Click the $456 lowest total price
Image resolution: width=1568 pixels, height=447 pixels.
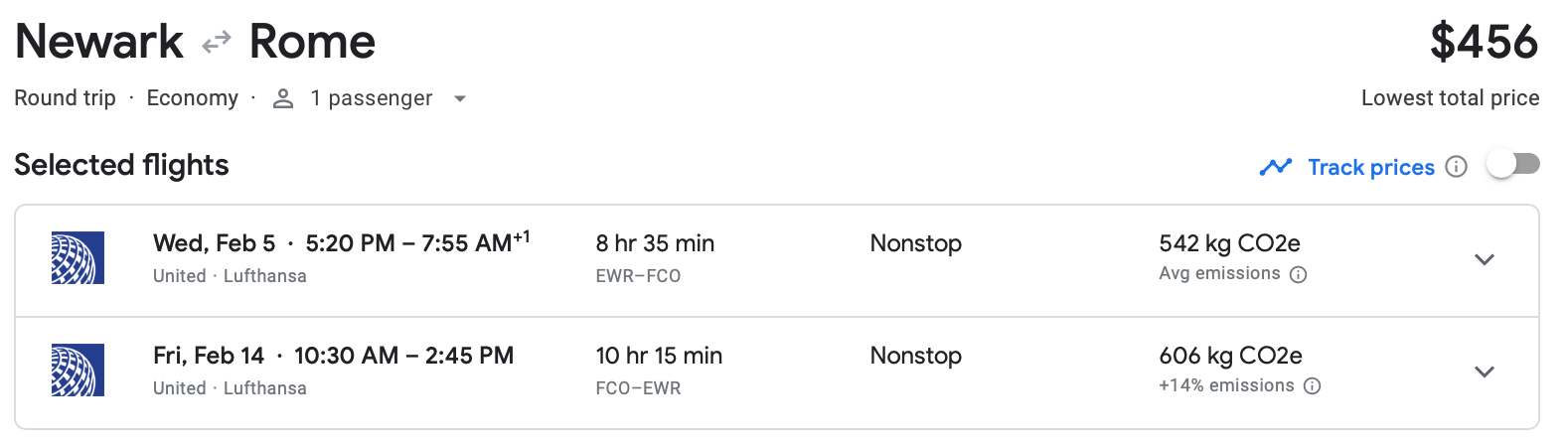coord(1483,43)
